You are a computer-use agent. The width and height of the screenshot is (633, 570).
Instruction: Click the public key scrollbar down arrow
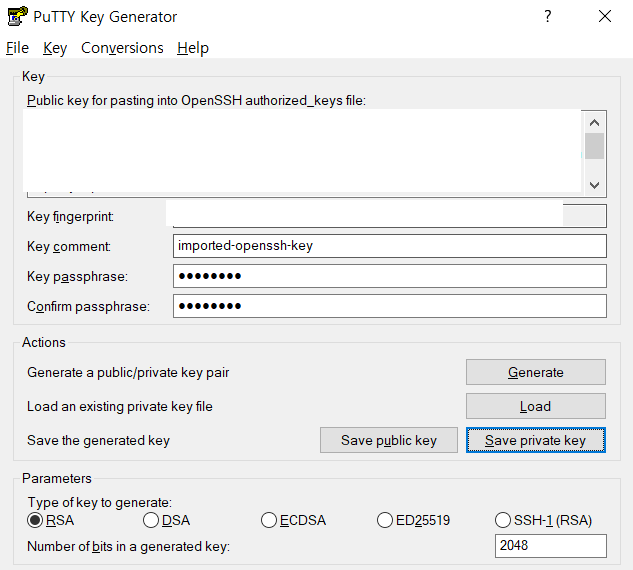coord(594,185)
